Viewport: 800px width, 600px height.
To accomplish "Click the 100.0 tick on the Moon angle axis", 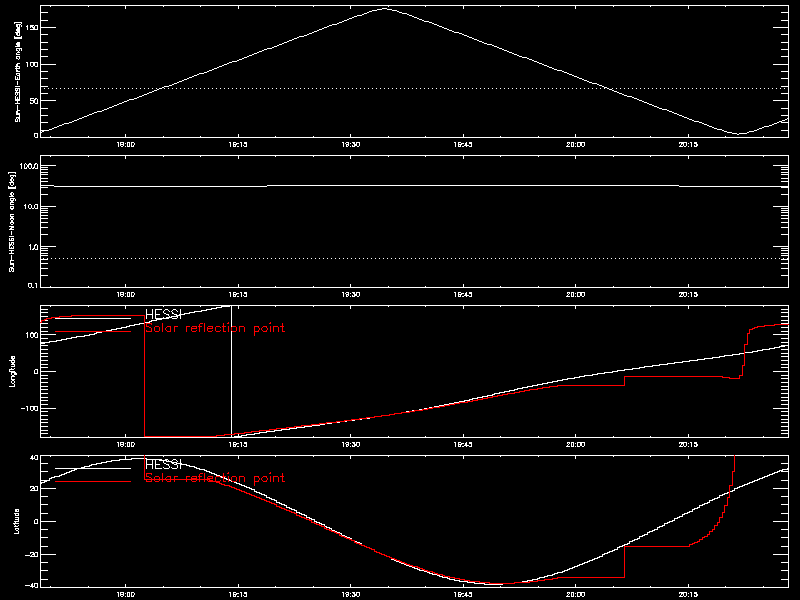I will 29,166.
